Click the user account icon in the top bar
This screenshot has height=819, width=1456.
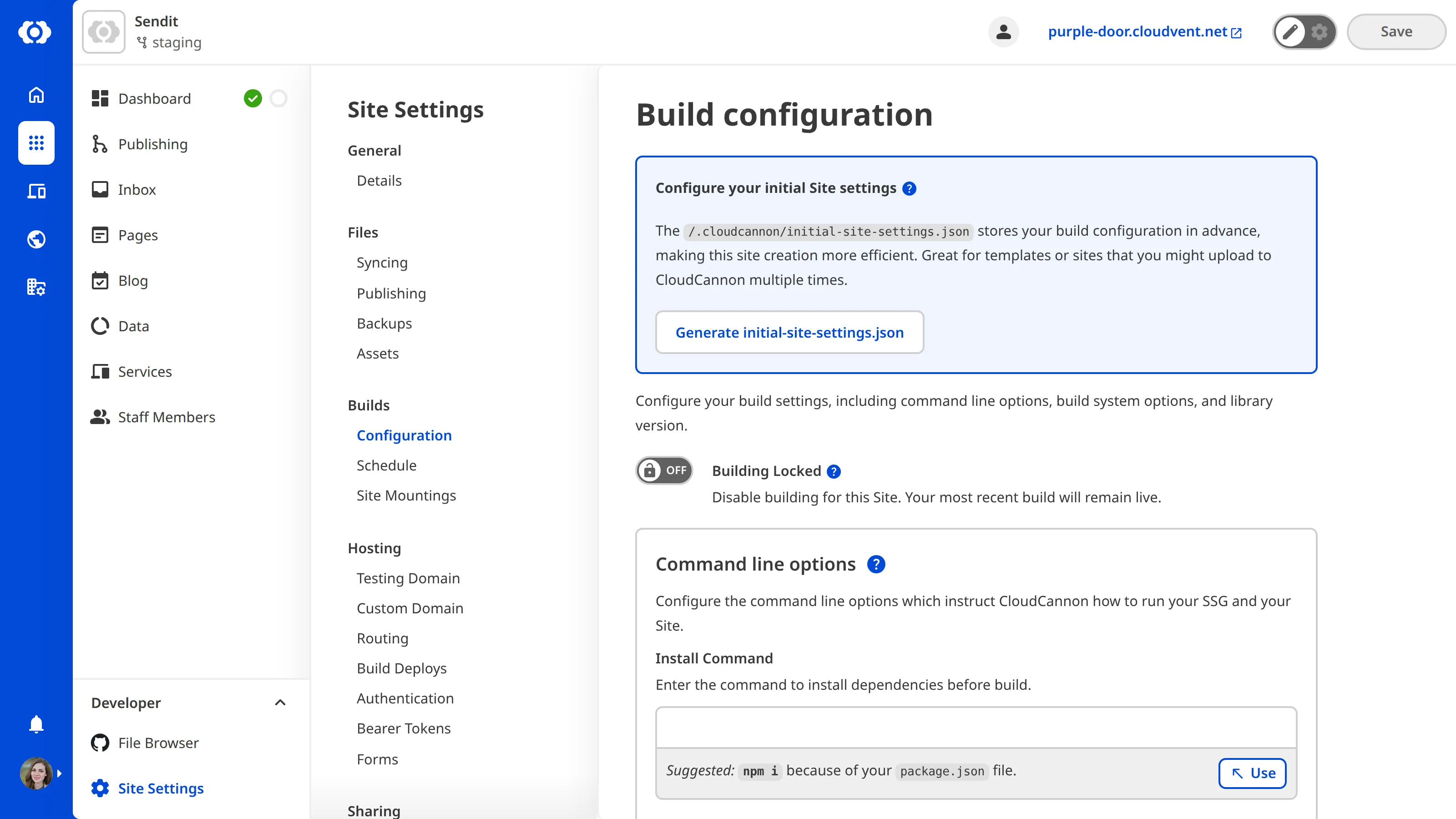pyautogui.click(x=1003, y=32)
